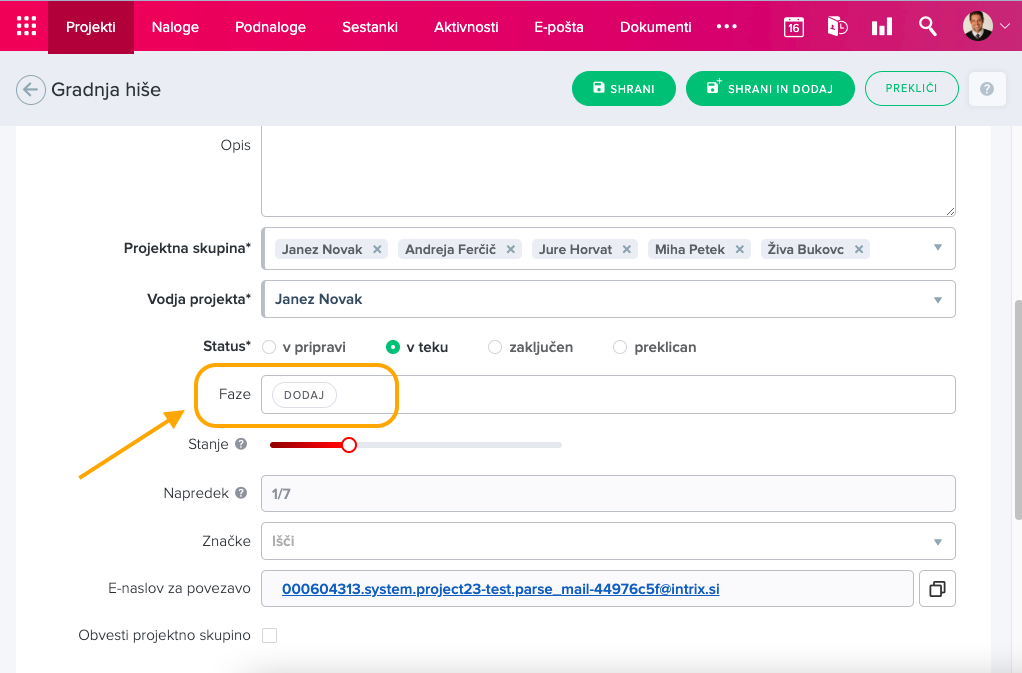Switch to the Naloge tab
This screenshot has width=1022, height=673.
pyautogui.click(x=175, y=27)
